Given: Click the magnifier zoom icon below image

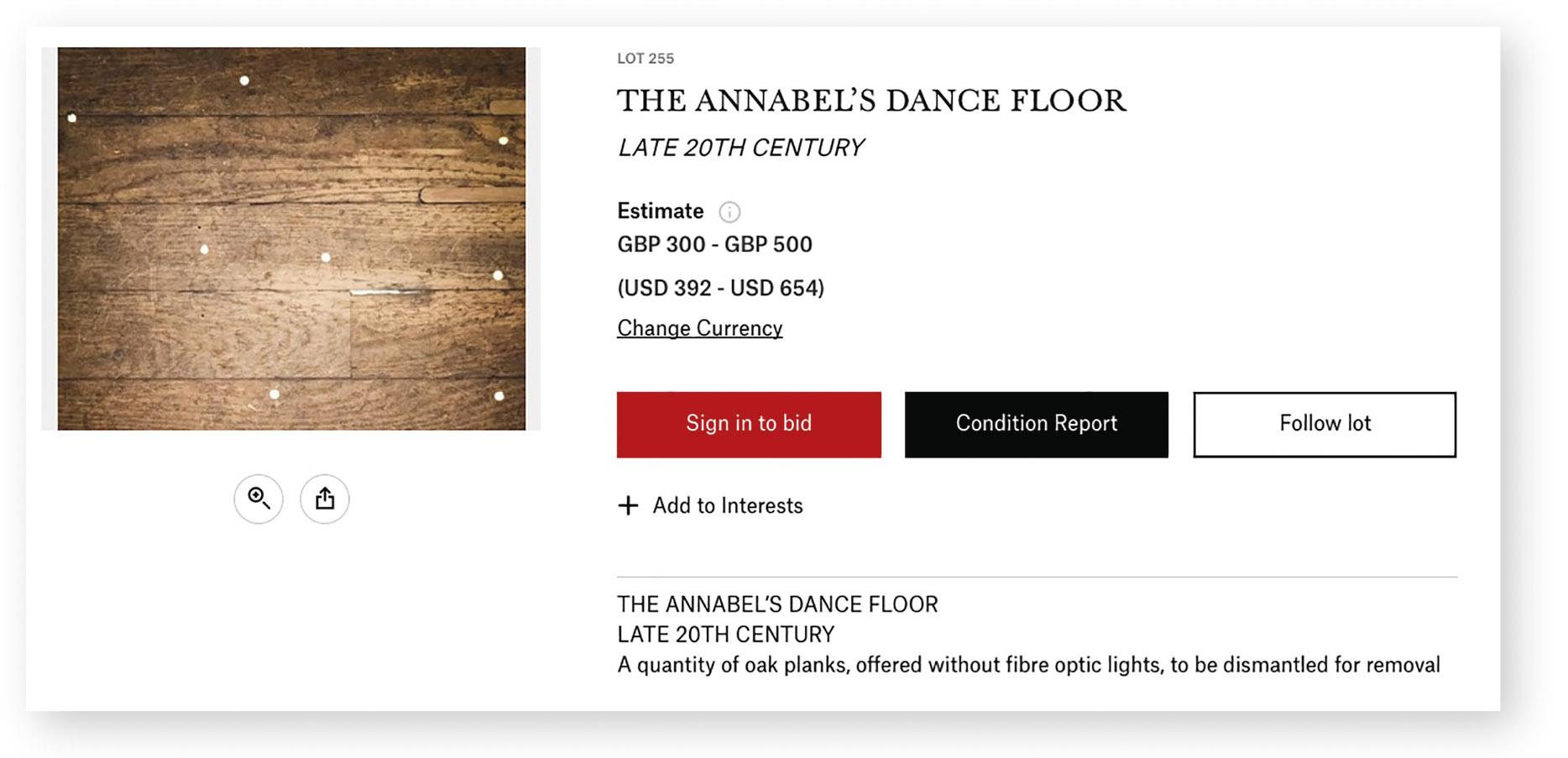Looking at the screenshot, I should point(259,499).
